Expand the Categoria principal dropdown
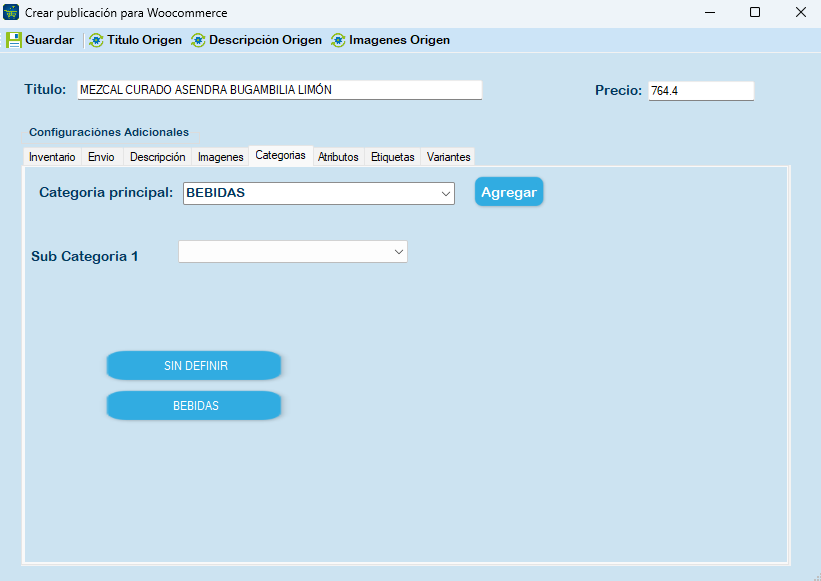The height and width of the screenshot is (581, 821). 446,194
